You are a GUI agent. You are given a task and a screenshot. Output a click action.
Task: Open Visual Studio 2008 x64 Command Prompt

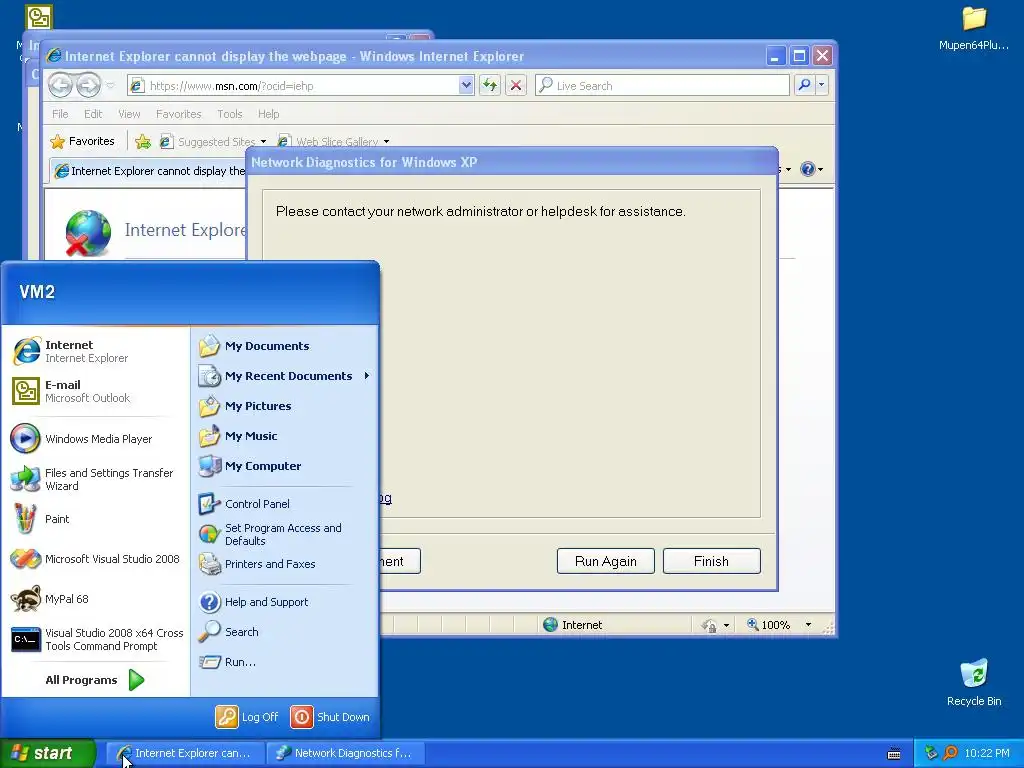coord(95,639)
